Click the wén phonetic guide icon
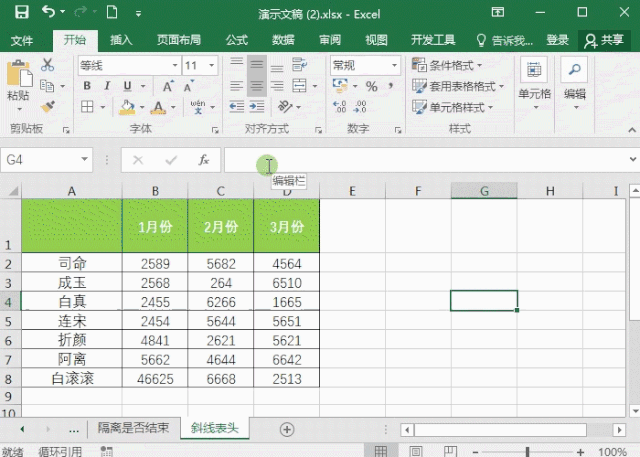 pyautogui.click(x=198, y=107)
